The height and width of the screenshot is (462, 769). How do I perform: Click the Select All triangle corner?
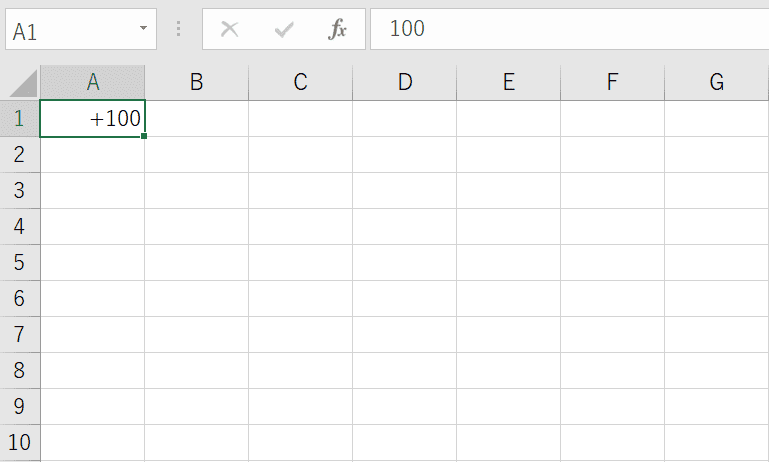tap(23, 83)
